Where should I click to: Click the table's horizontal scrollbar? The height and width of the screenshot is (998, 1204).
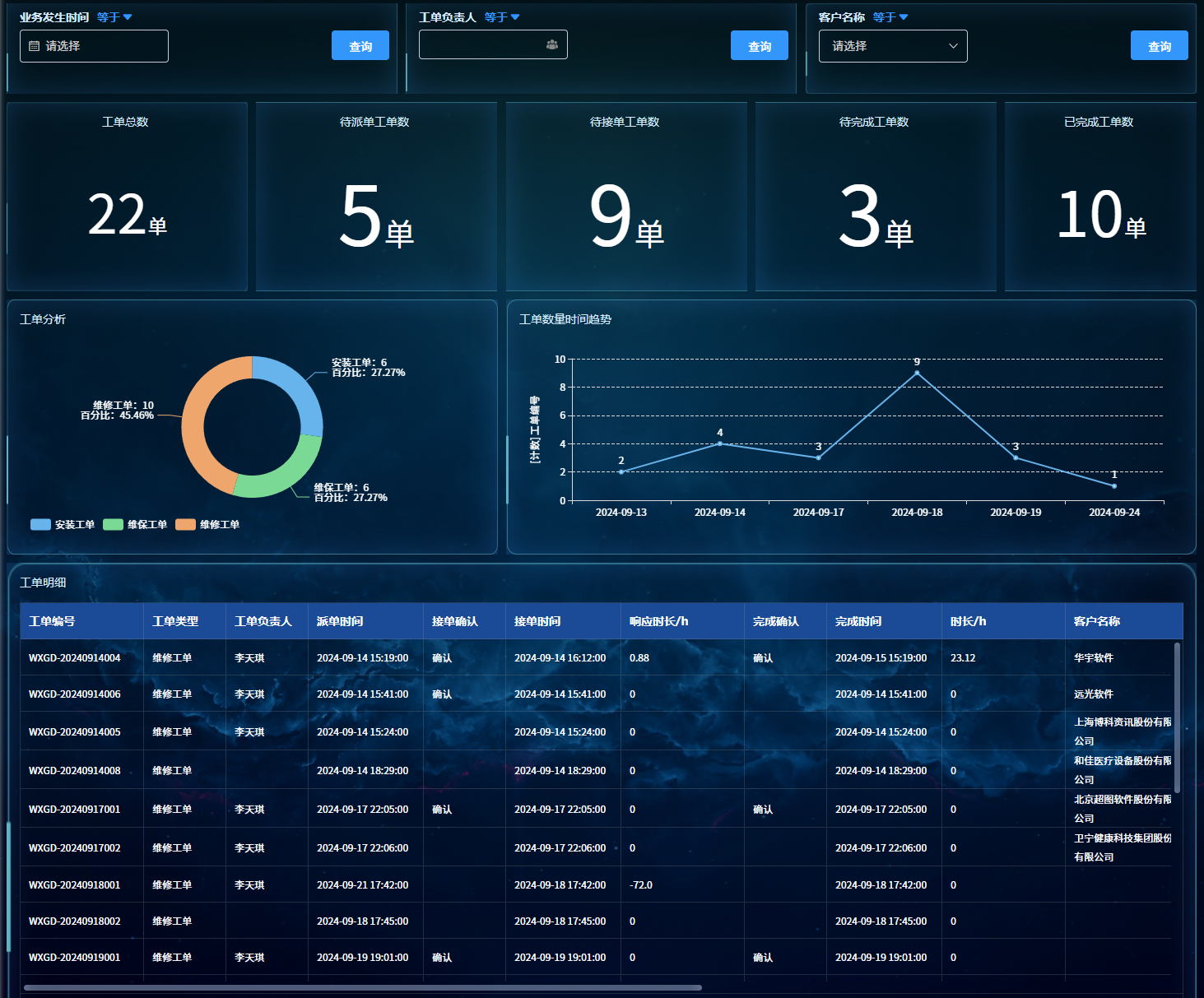coord(362,987)
